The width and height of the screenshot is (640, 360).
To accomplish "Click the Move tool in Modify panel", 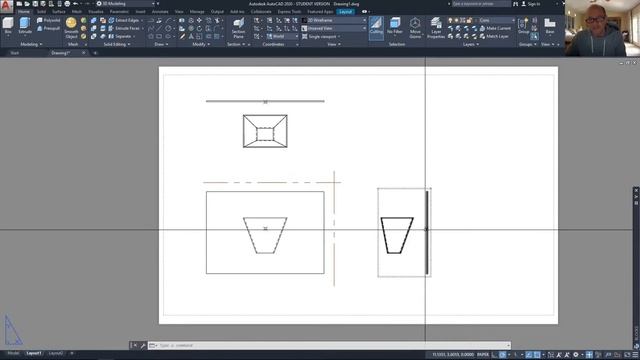I will pos(199,20).
